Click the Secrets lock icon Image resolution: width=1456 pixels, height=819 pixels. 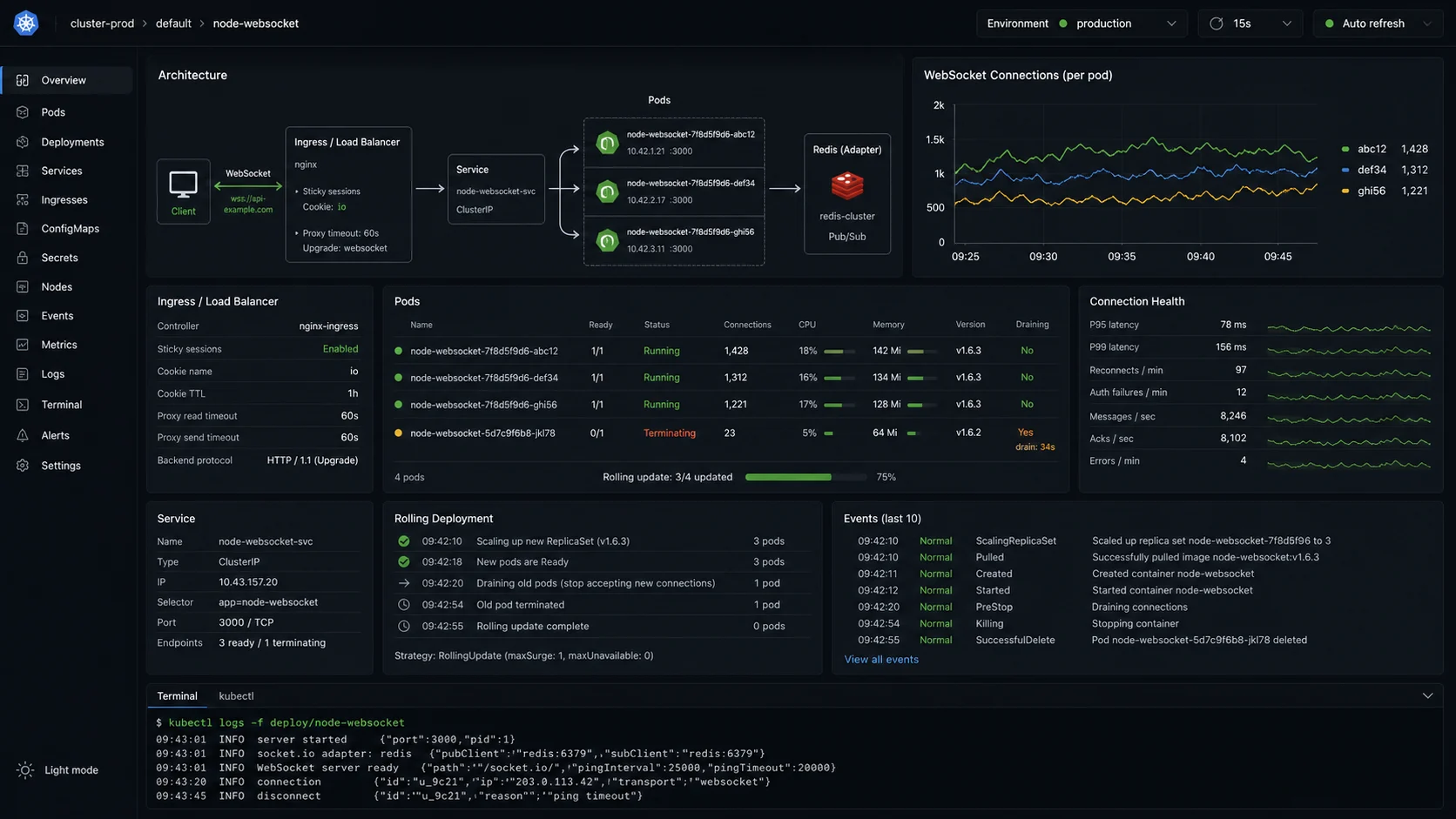pos(23,258)
